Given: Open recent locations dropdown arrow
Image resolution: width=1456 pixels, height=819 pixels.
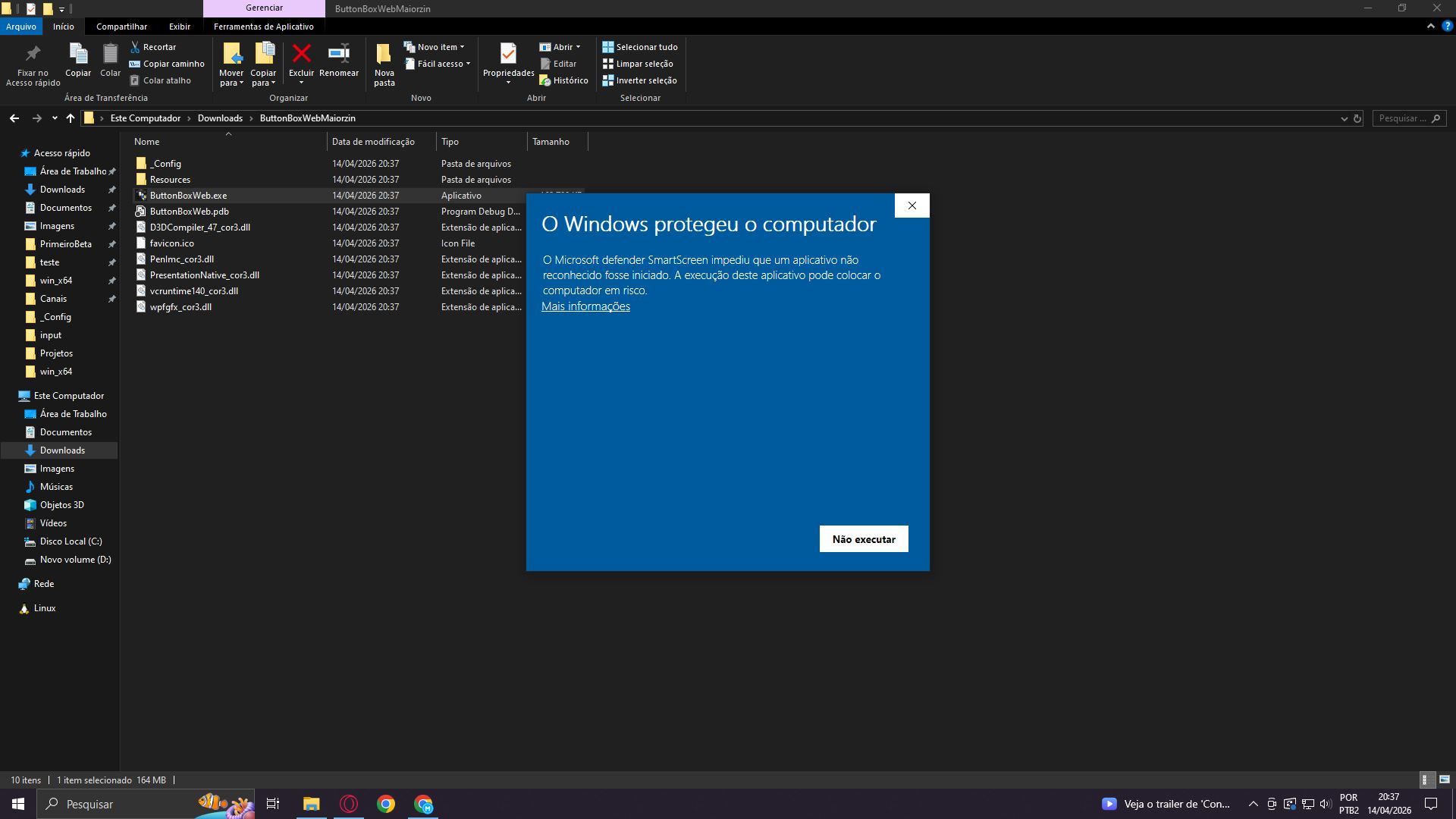Looking at the screenshot, I should point(55,118).
